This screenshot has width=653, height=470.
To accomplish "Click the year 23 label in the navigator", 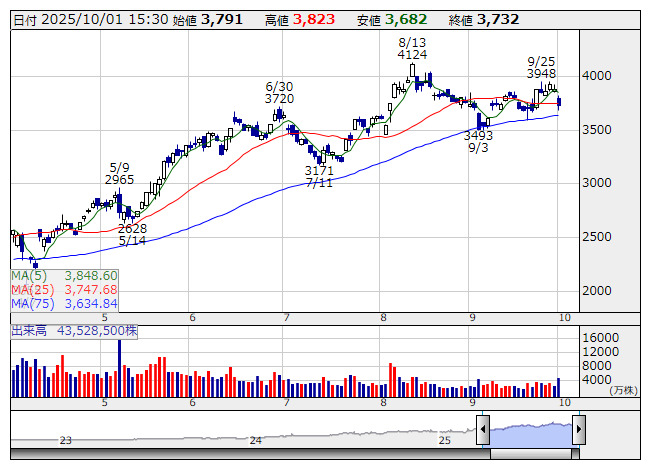I will coord(65,440).
